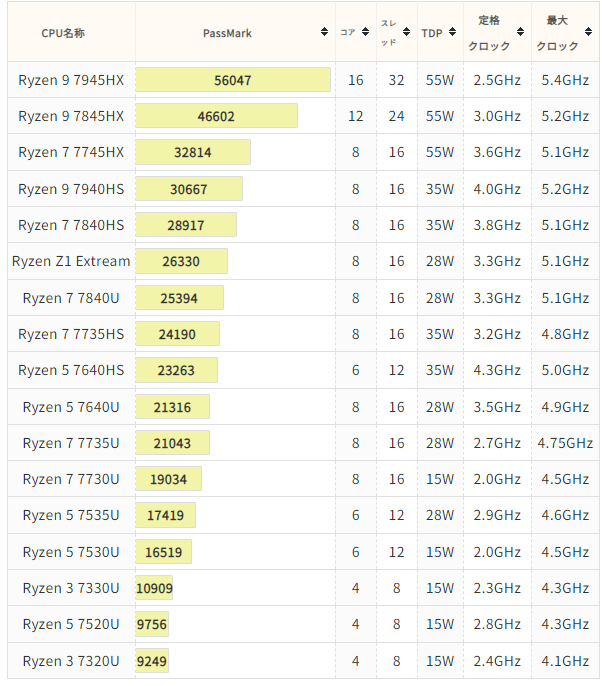Click the PassMark column sort arrows
Viewport: 602px width, 686px height.
(325, 33)
